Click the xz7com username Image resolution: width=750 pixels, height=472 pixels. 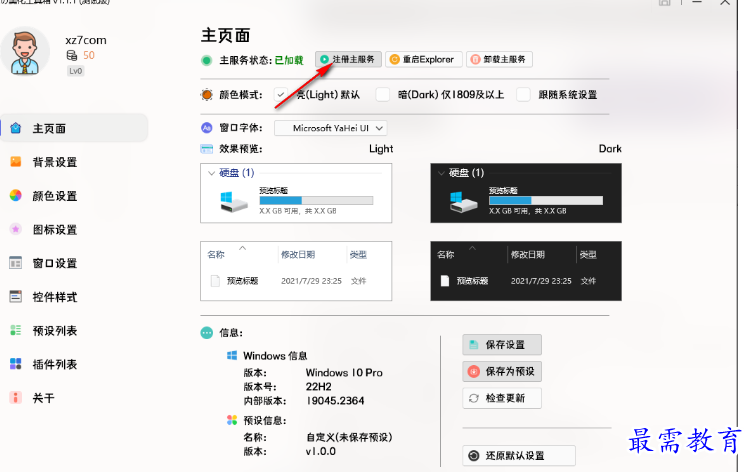tap(86, 40)
